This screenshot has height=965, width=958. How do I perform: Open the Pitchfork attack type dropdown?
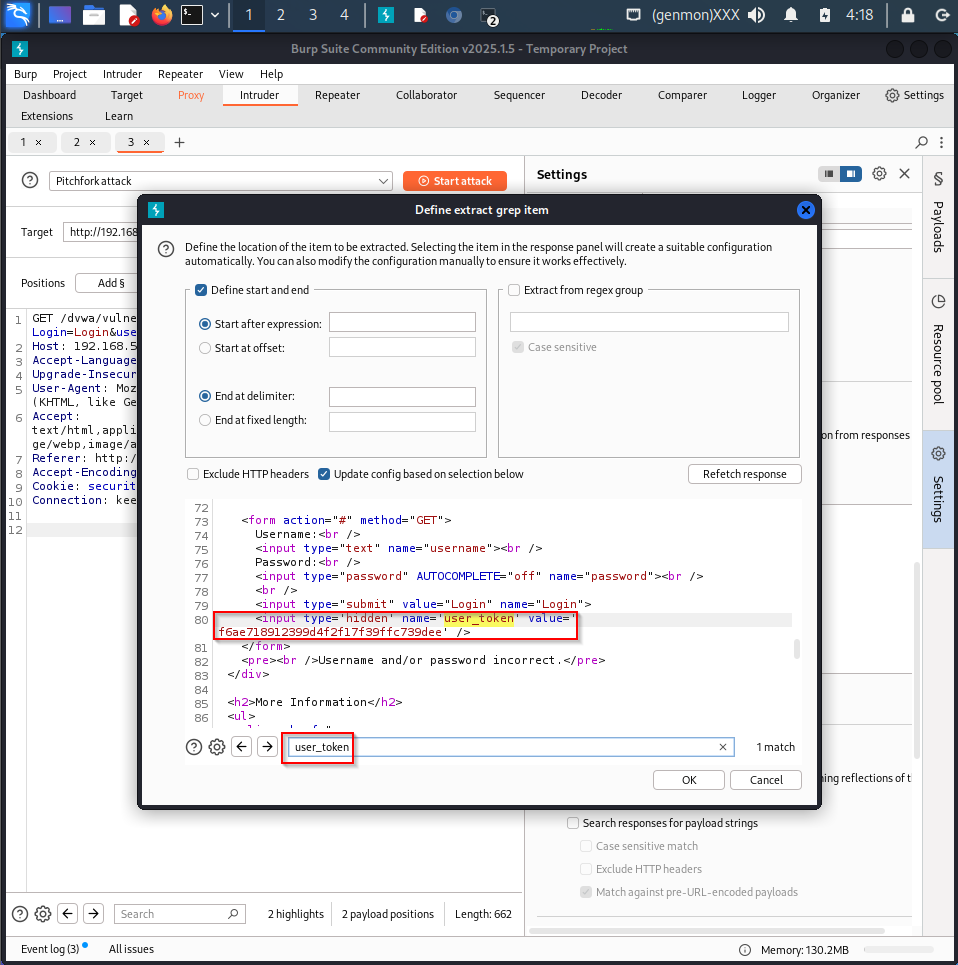point(221,181)
